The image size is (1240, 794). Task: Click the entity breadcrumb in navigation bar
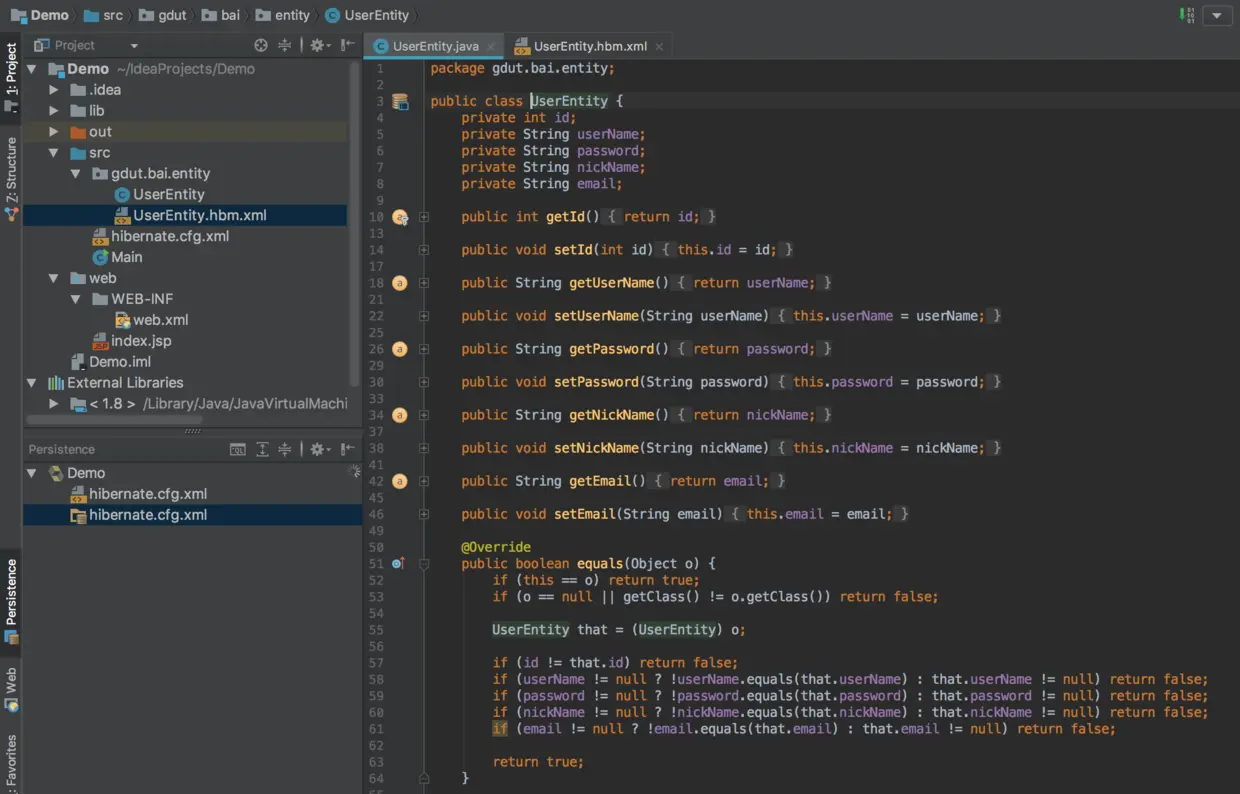coord(292,15)
